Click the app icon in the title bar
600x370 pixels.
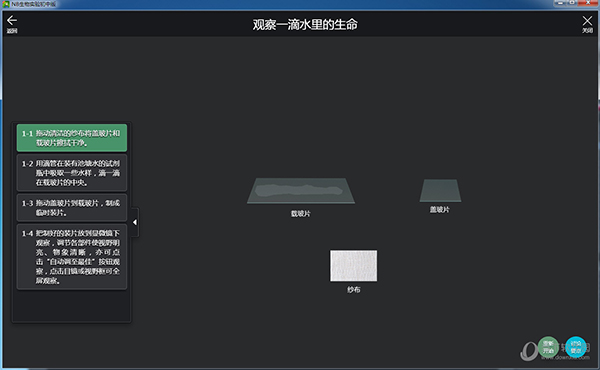6,4
